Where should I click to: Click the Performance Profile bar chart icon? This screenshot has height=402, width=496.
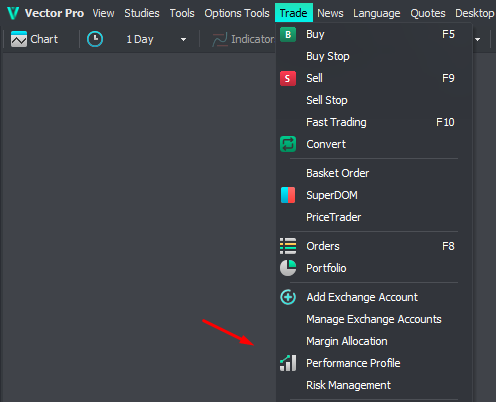click(x=288, y=363)
